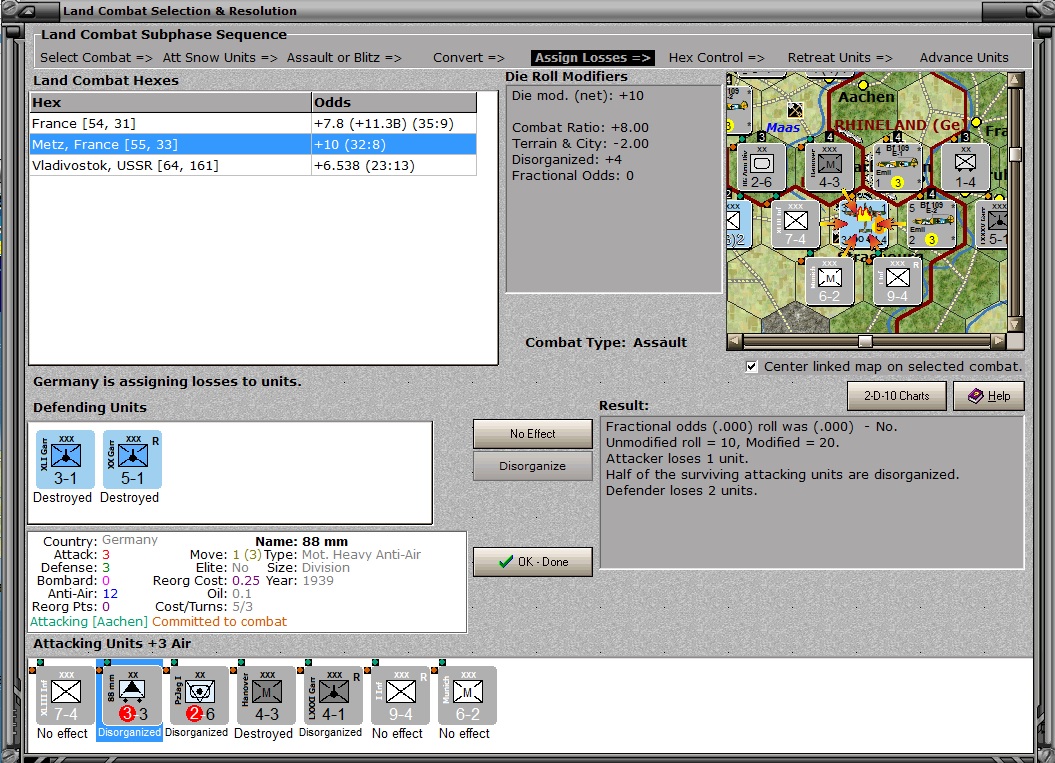The width and height of the screenshot is (1055, 763).
Task: Select the XX Garr 5-1 defending unit
Action: point(132,460)
